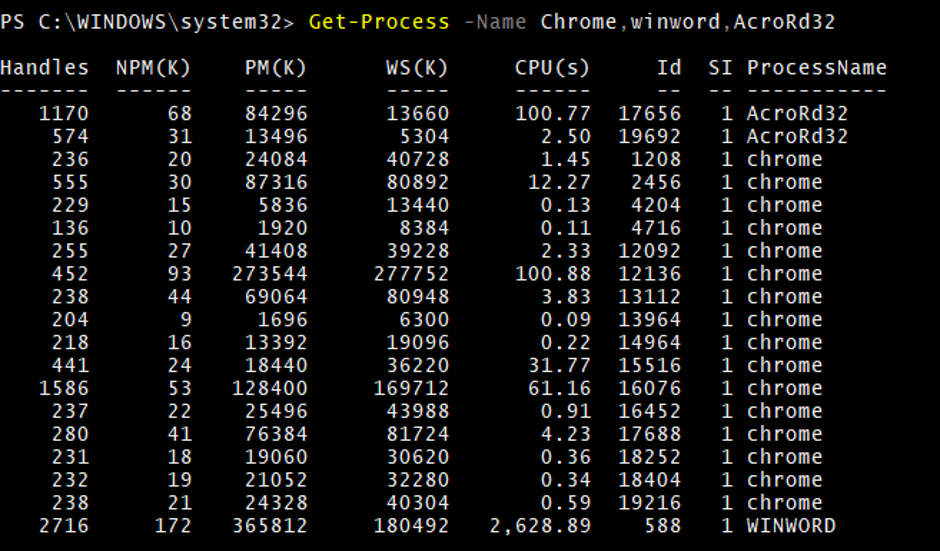The height and width of the screenshot is (551, 940).
Task: Click the chrome process Id 16452
Action: pyautogui.click(x=650, y=411)
